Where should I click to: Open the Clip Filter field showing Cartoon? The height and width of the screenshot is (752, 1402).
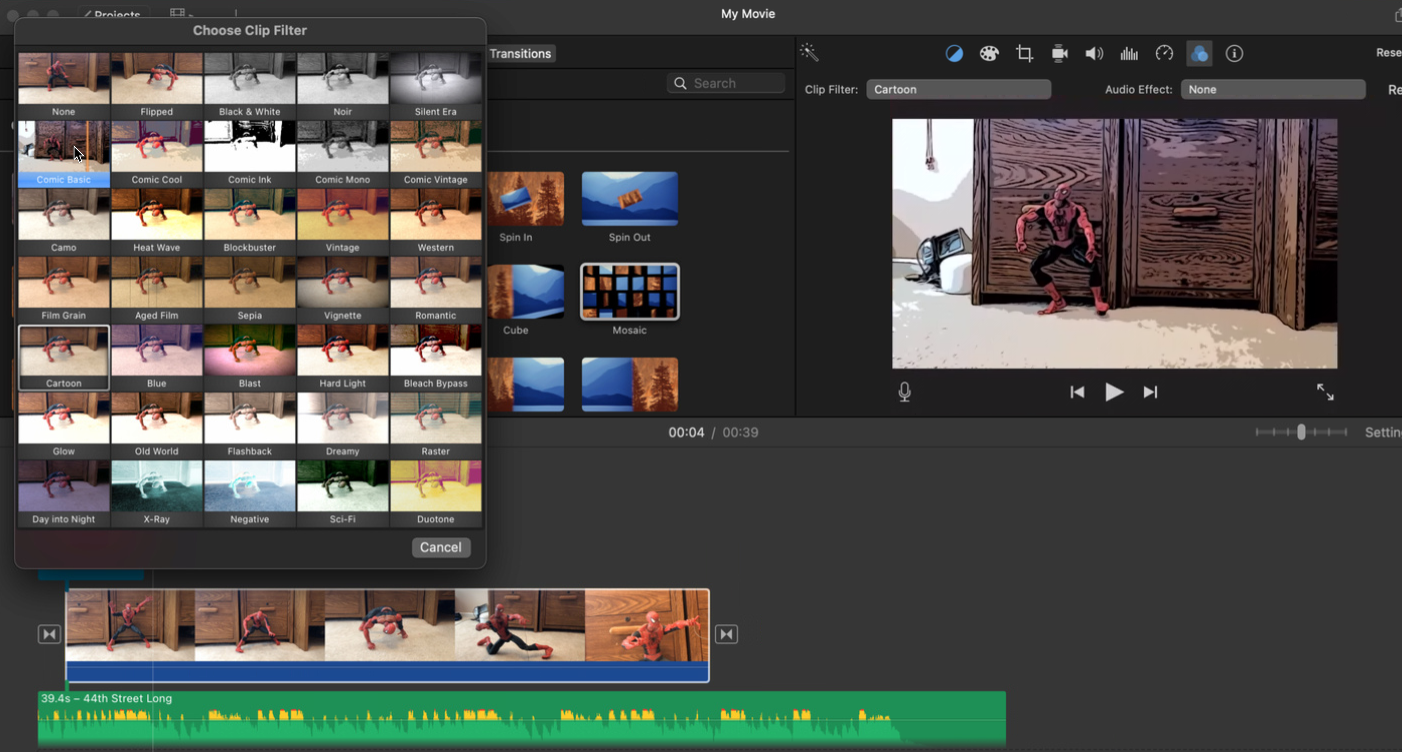click(959, 89)
